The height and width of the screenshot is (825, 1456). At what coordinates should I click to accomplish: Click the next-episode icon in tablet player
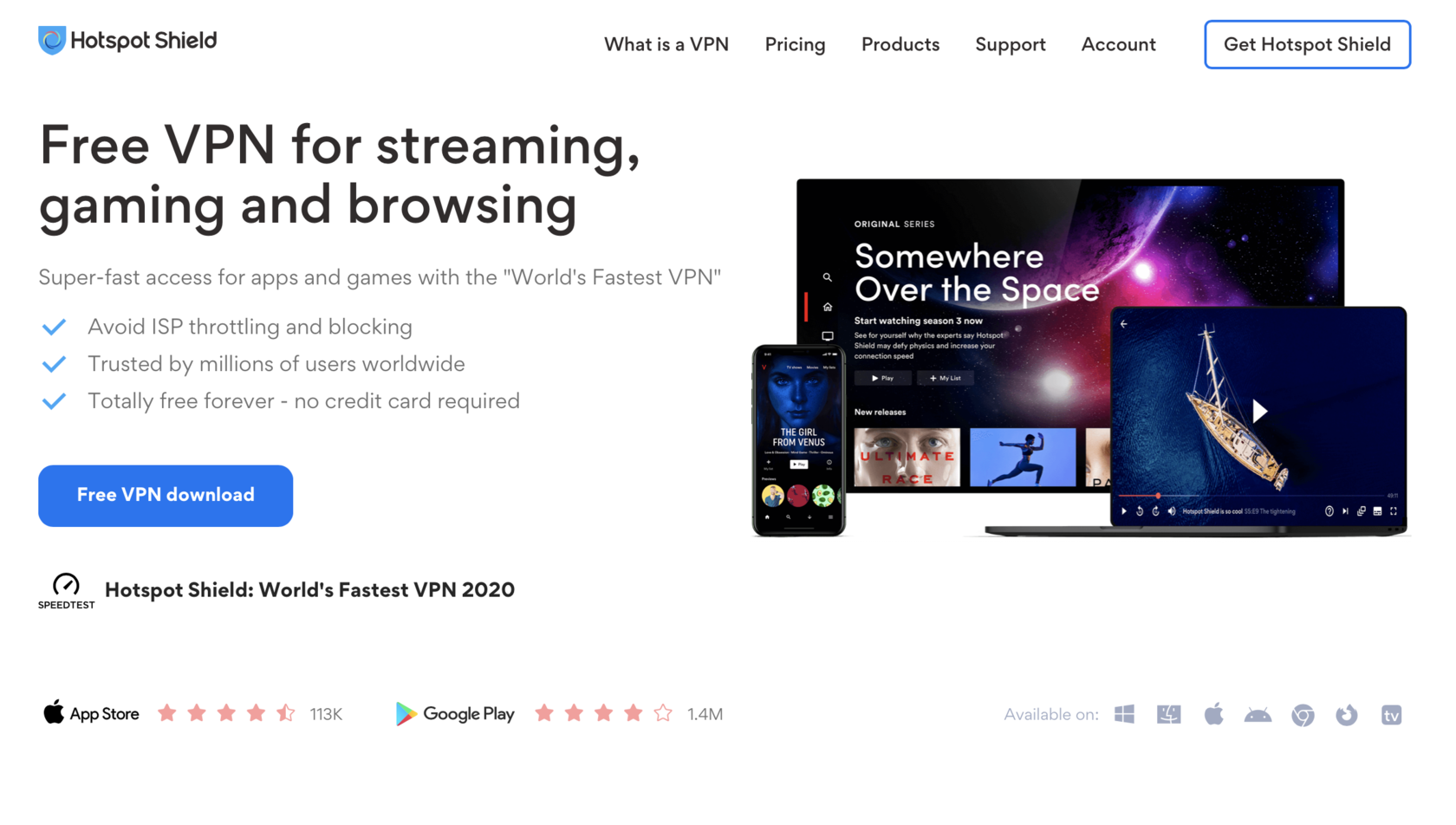coord(1345,511)
